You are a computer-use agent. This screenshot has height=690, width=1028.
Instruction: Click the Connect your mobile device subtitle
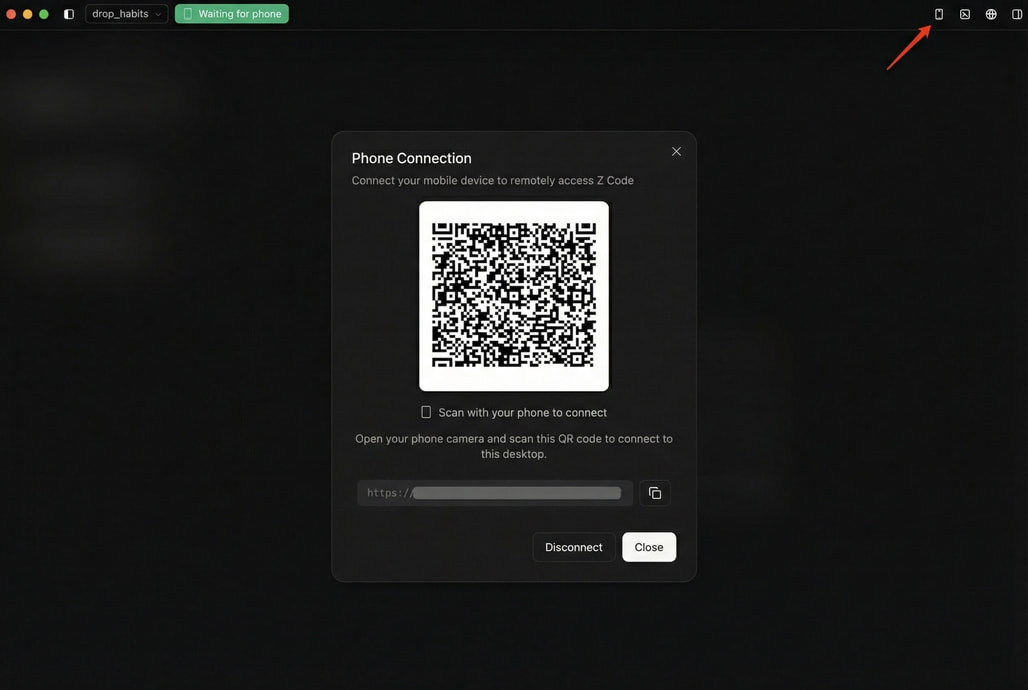(492, 181)
